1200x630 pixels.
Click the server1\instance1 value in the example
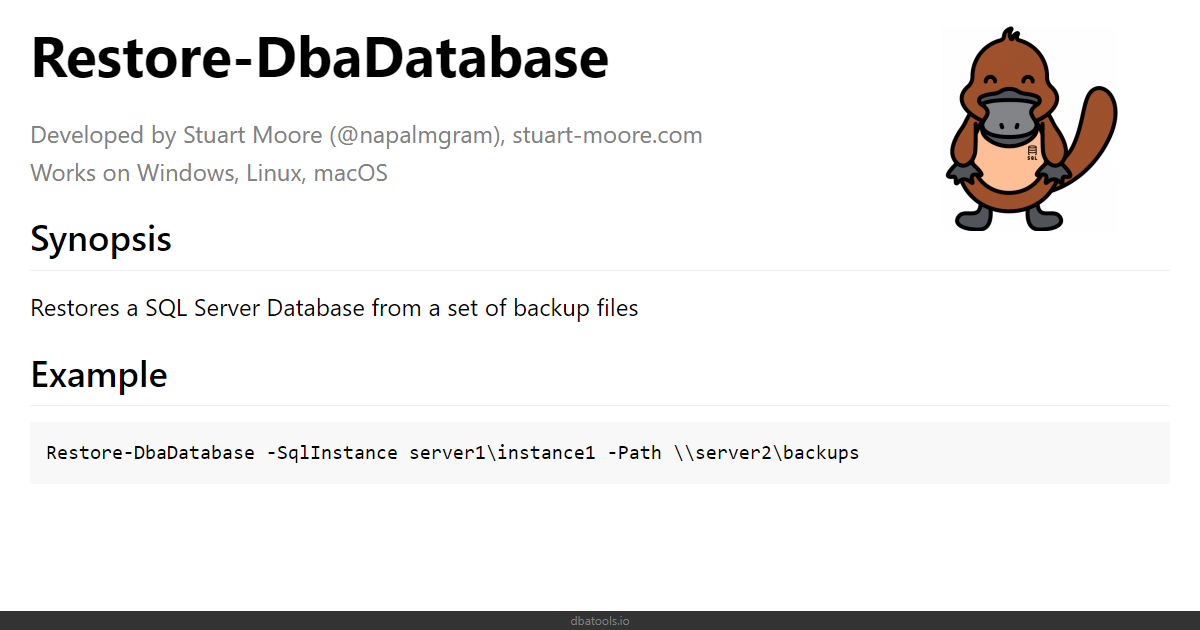click(503, 453)
